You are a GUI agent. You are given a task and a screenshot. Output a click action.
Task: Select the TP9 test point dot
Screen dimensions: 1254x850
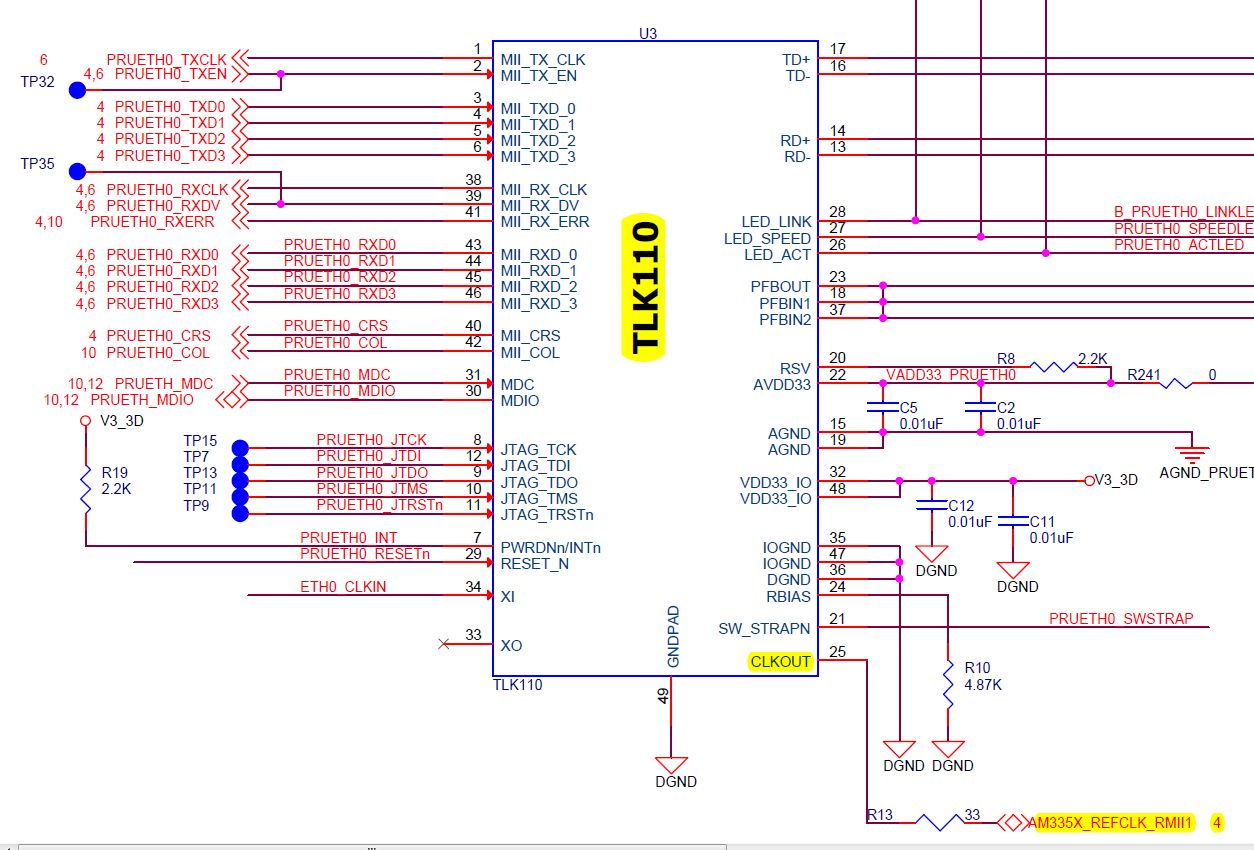pos(240,513)
